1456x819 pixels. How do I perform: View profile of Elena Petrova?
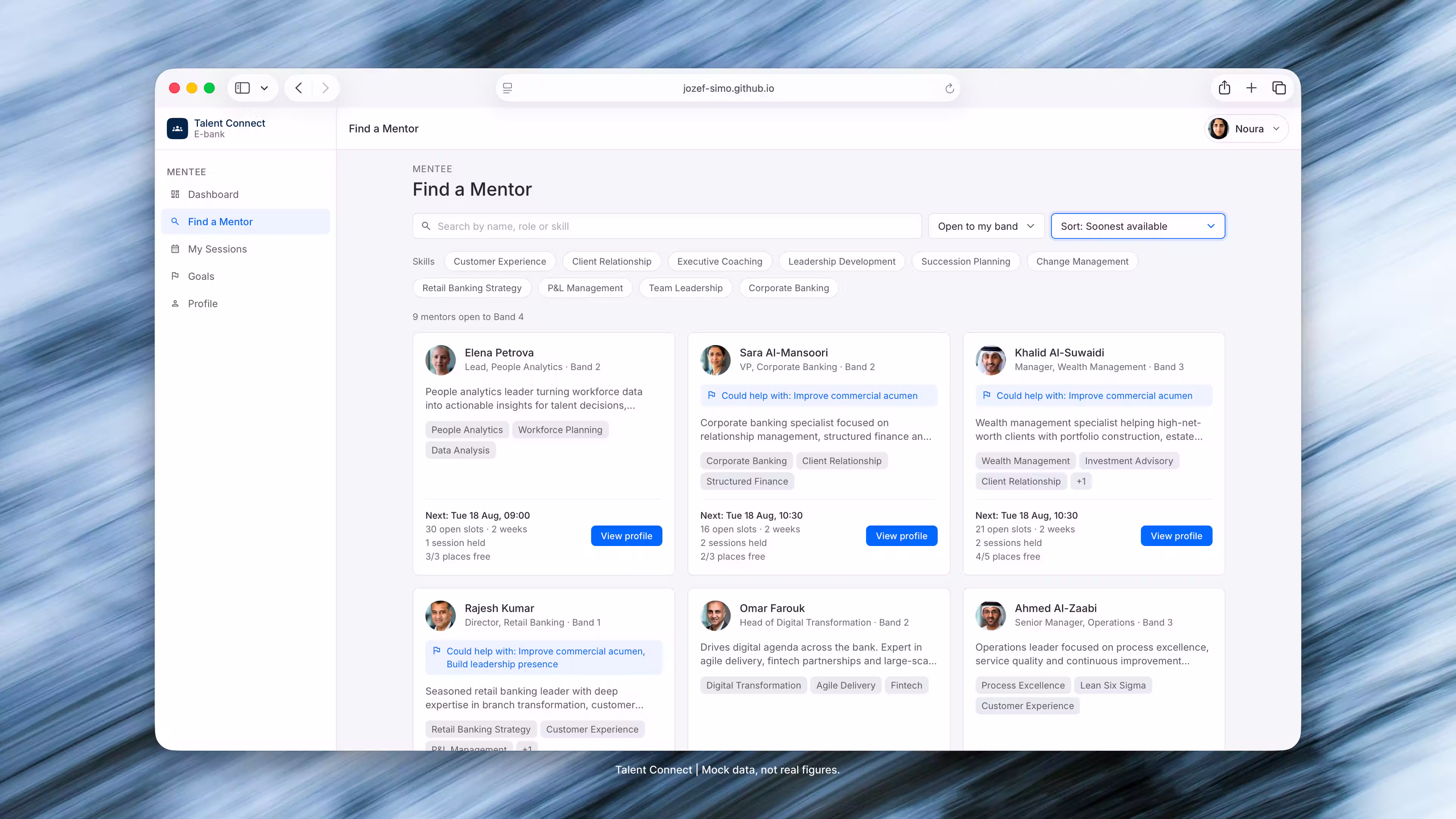coord(626,536)
